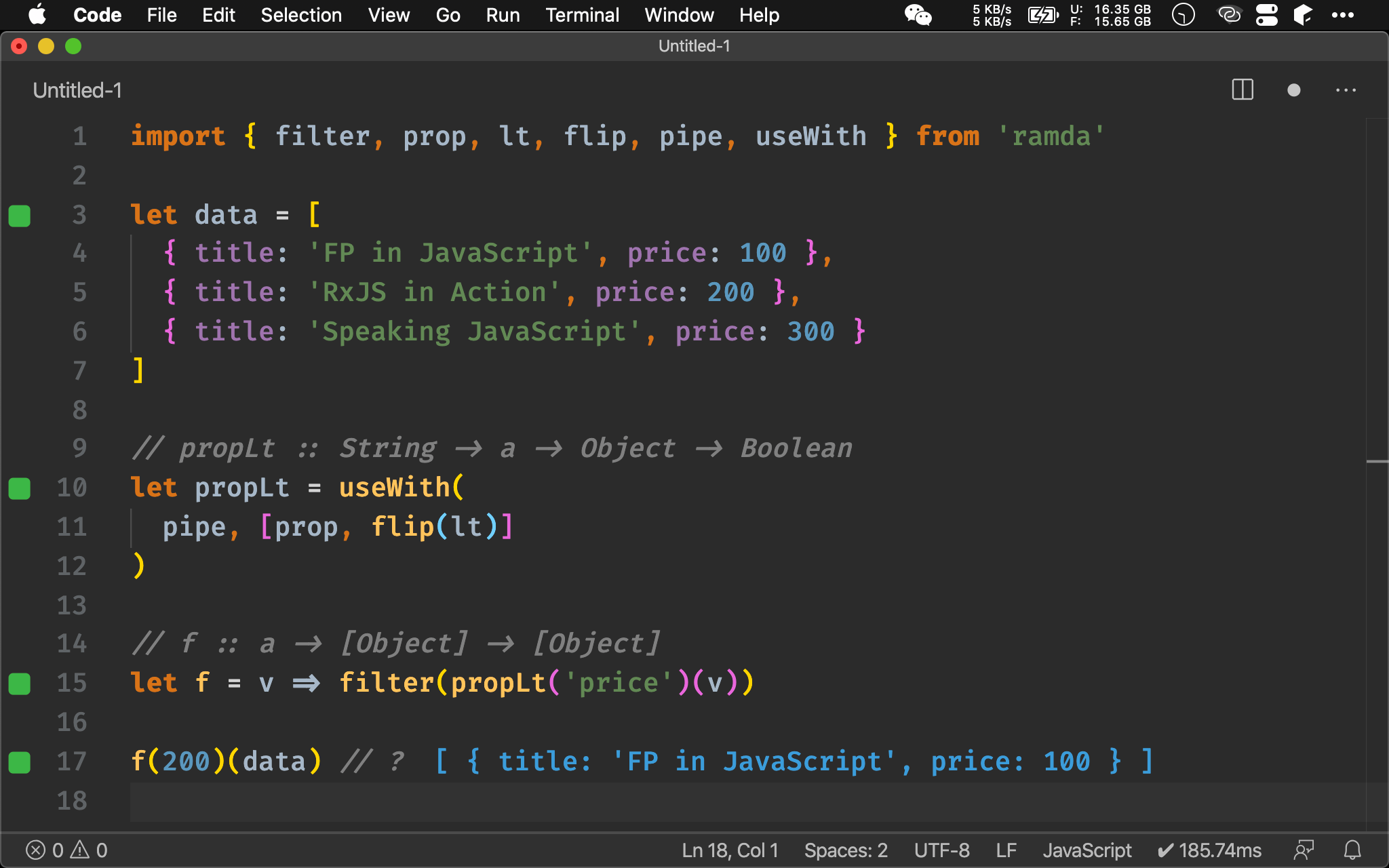Click the 'ramda' import string
Viewport: 1389px width, 868px height.
[x=1051, y=136]
